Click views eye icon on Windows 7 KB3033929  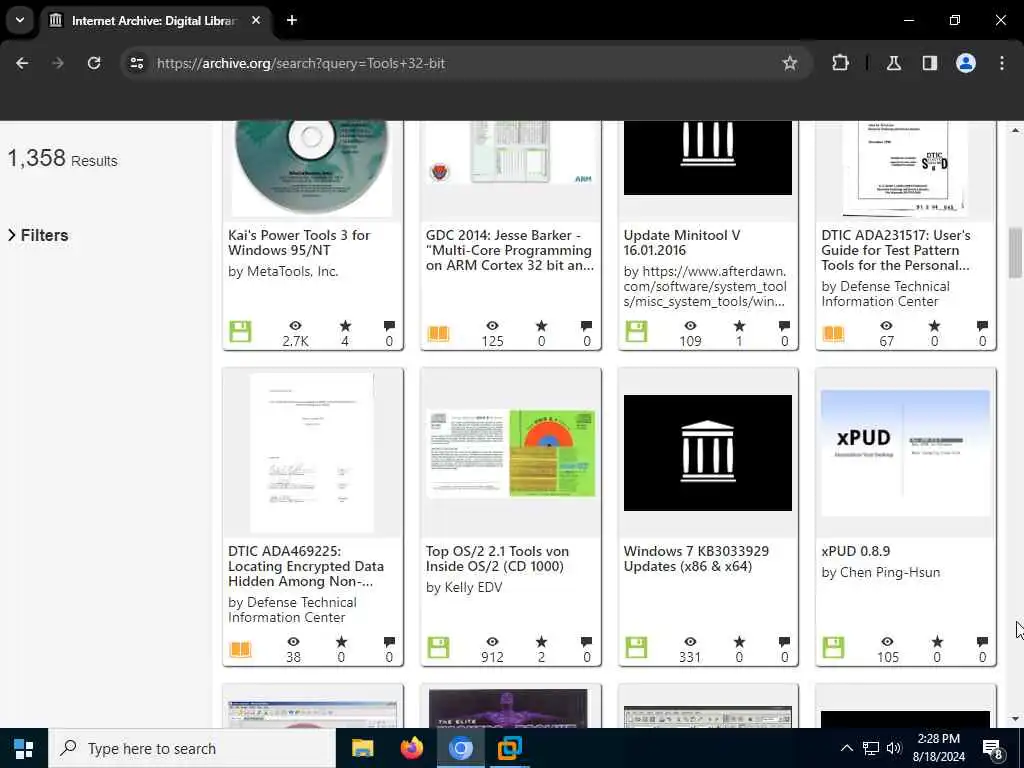[x=690, y=641]
